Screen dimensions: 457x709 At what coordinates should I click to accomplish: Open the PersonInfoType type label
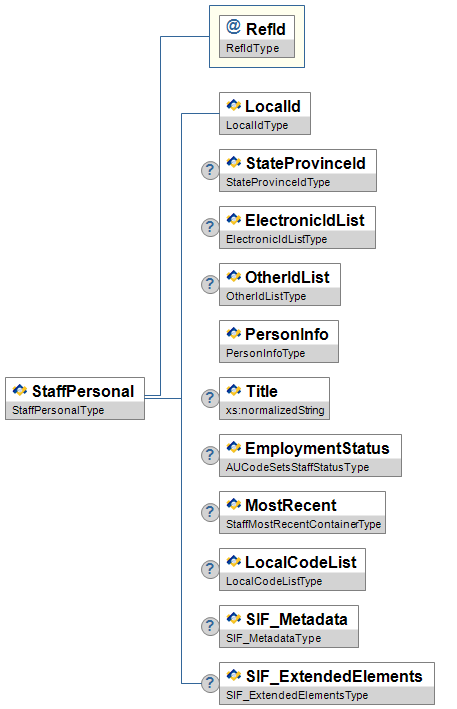click(x=266, y=353)
